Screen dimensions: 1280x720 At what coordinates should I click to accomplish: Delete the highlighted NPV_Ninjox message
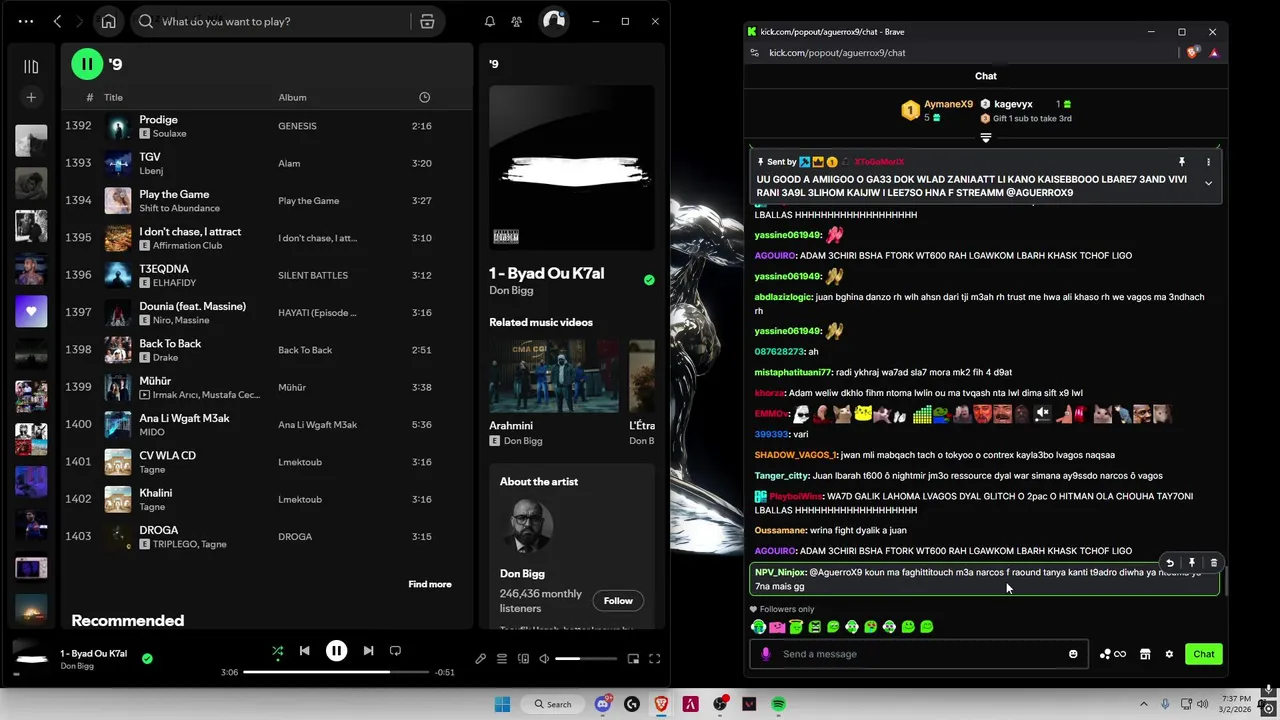(x=1214, y=563)
